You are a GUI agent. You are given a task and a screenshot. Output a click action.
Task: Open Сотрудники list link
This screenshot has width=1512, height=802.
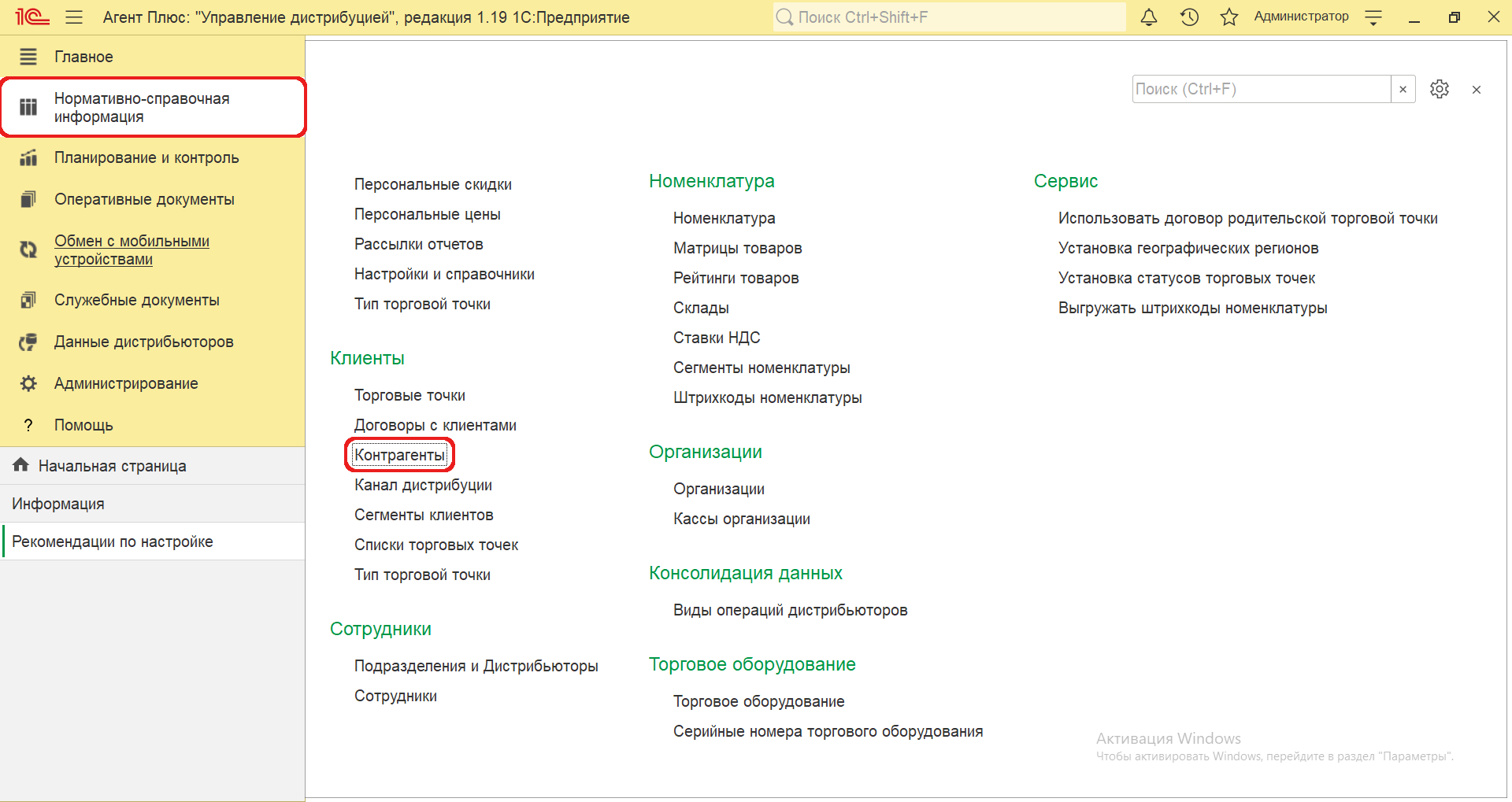point(395,696)
